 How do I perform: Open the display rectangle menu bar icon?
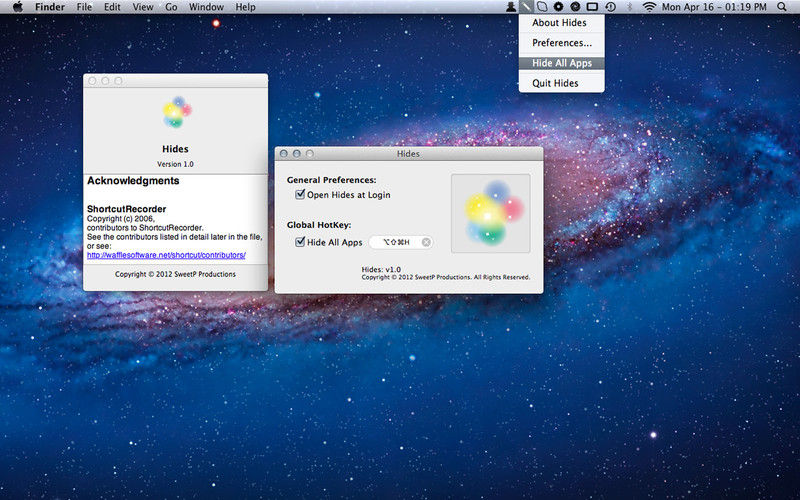point(592,7)
